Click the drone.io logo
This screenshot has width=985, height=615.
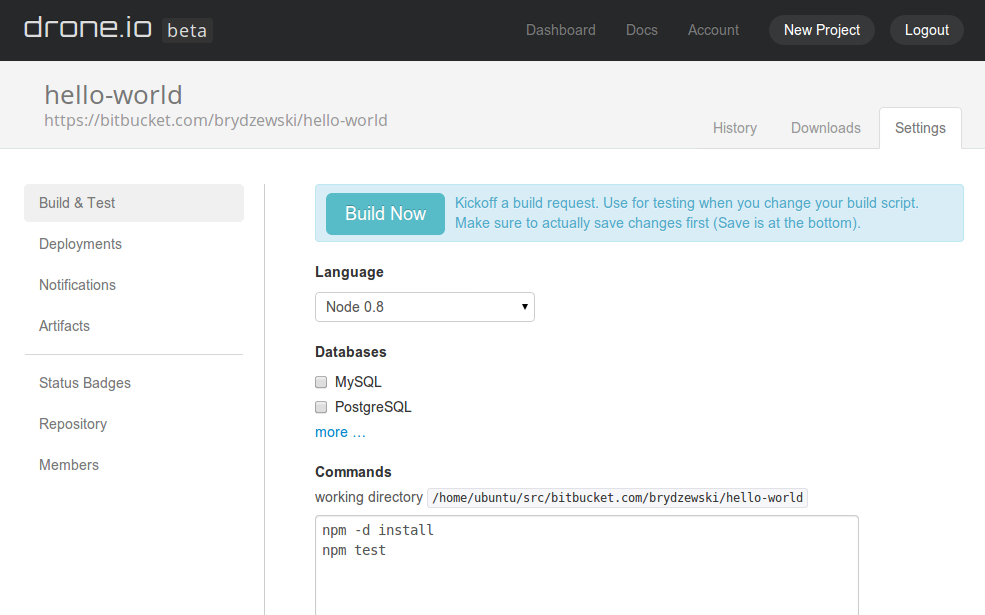(x=88, y=29)
